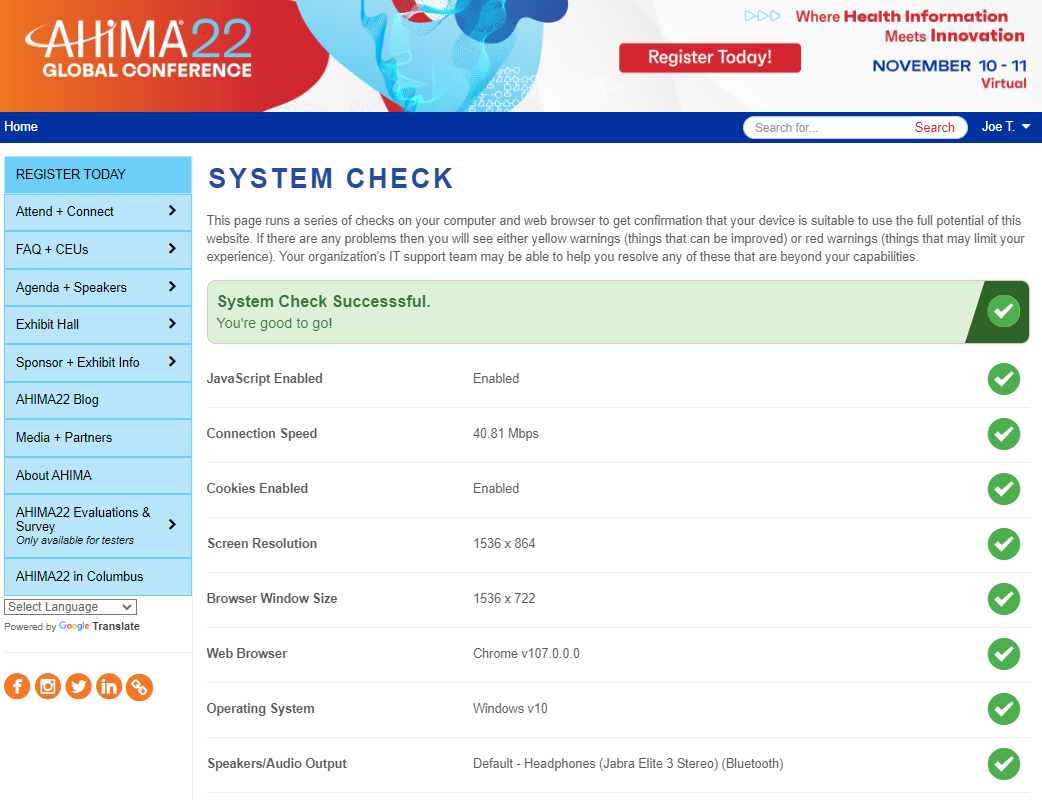The image size is (1042, 800).
Task: Expand the Exhibit Hall chevron
Action: pos(172,324)
